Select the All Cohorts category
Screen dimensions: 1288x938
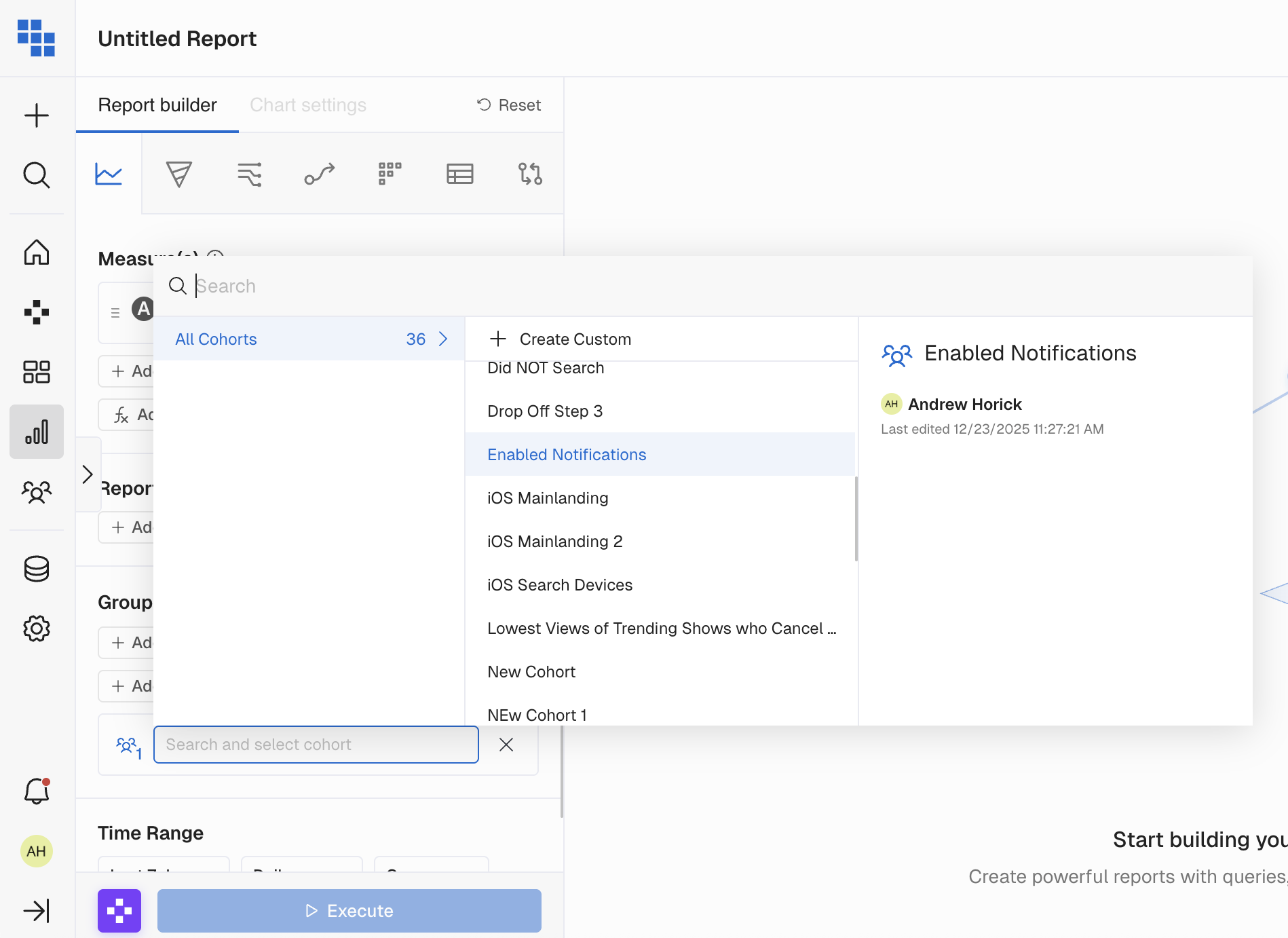309,339
